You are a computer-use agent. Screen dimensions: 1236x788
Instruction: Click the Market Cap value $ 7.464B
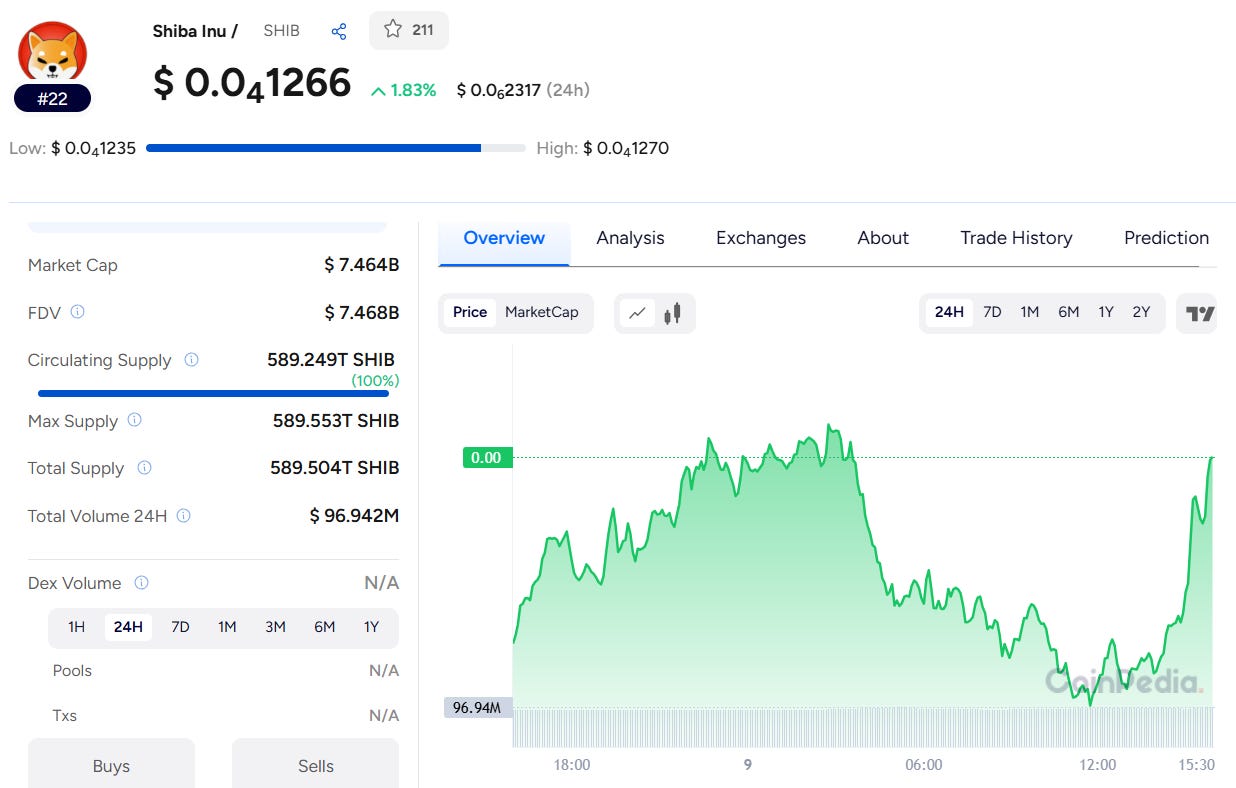point(361,265)
